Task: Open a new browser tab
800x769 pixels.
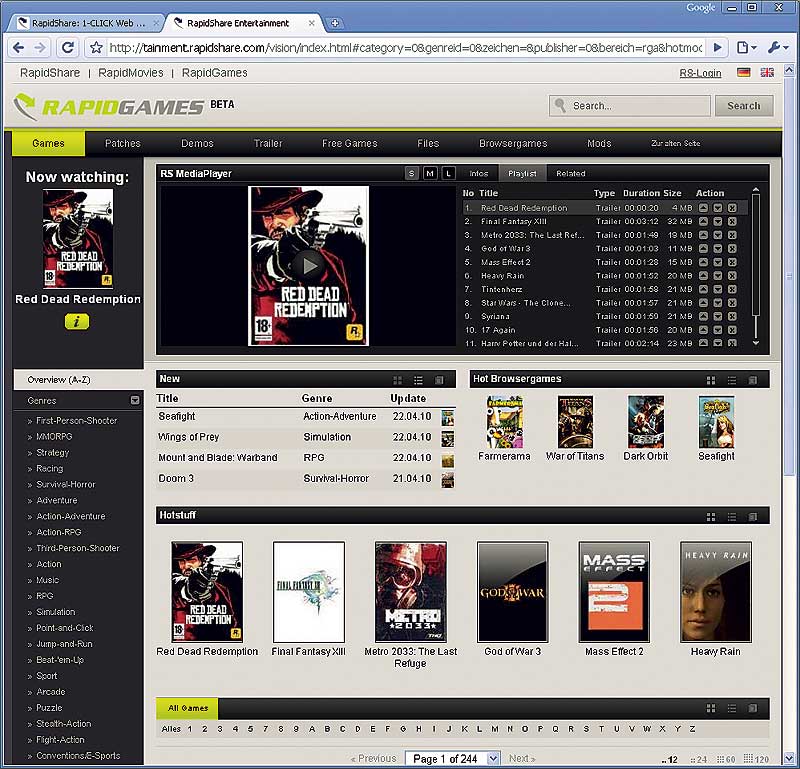Action: 335,23
